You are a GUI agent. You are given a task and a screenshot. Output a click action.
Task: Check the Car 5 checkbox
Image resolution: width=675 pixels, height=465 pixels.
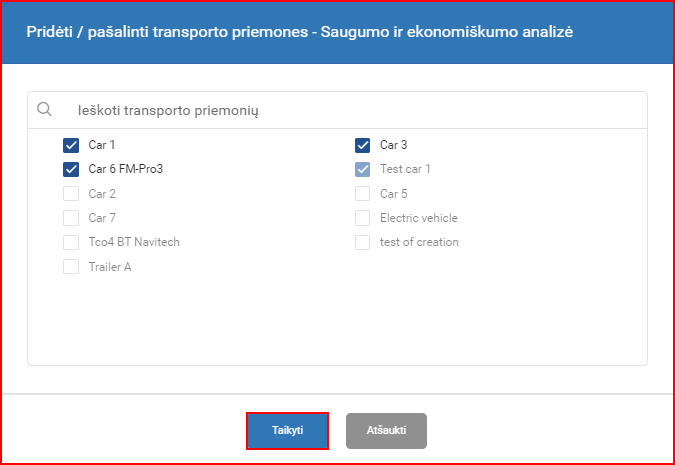click(x=362, y=194)
